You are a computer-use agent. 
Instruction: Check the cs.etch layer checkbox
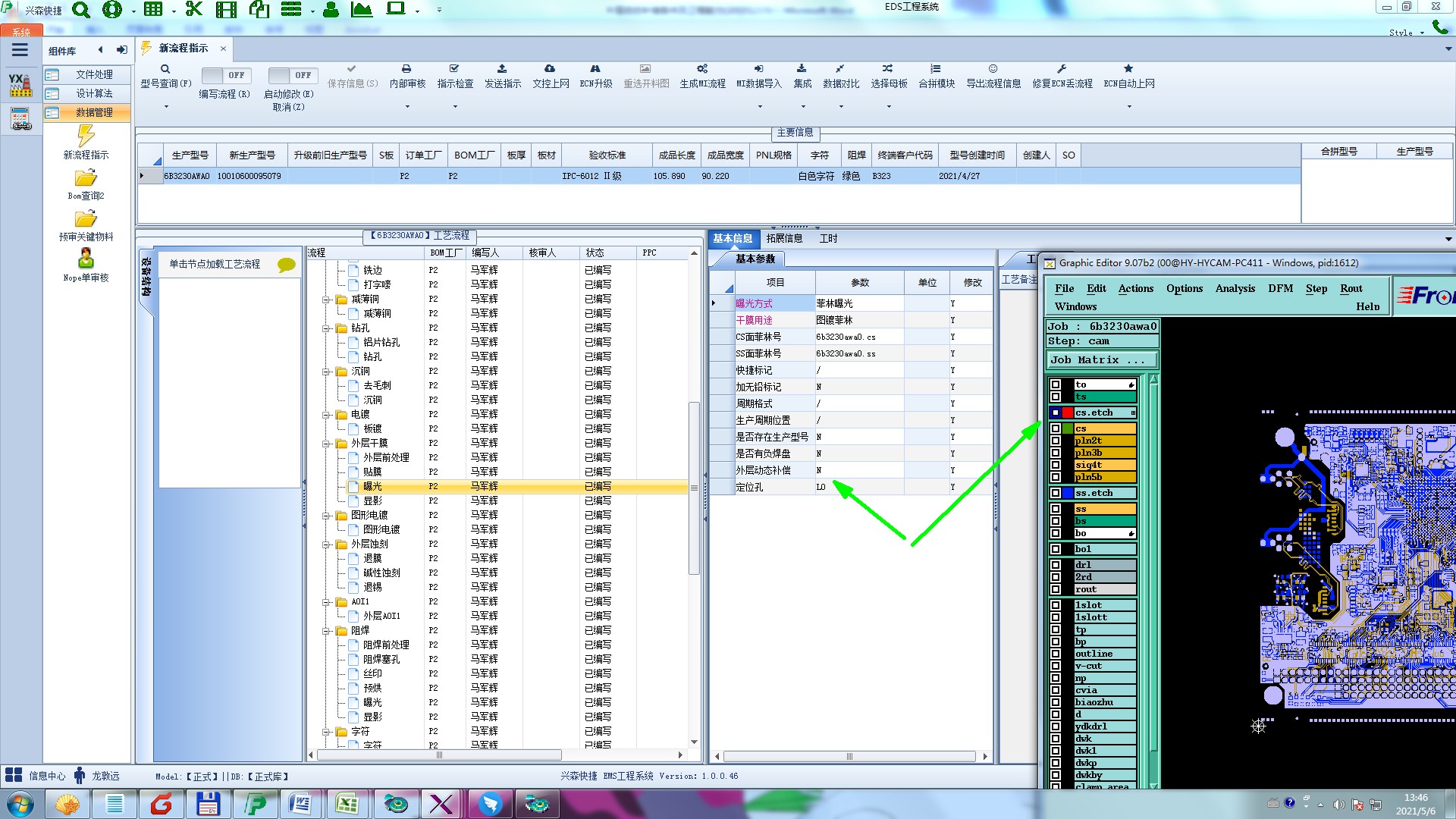[x=1055, y=413]
